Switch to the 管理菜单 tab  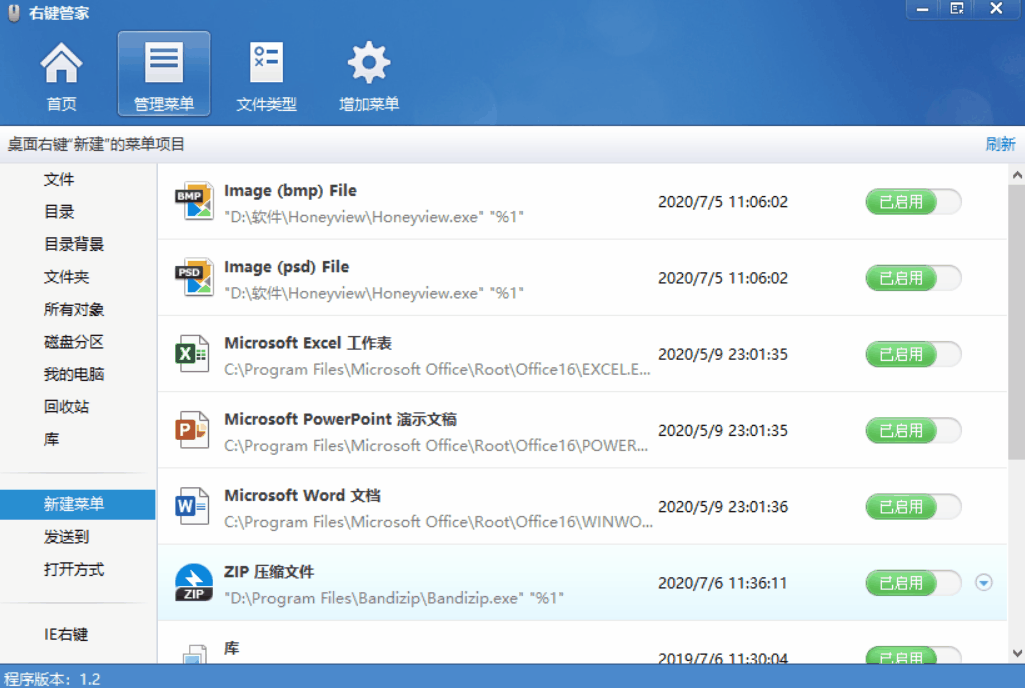(163, 73)
